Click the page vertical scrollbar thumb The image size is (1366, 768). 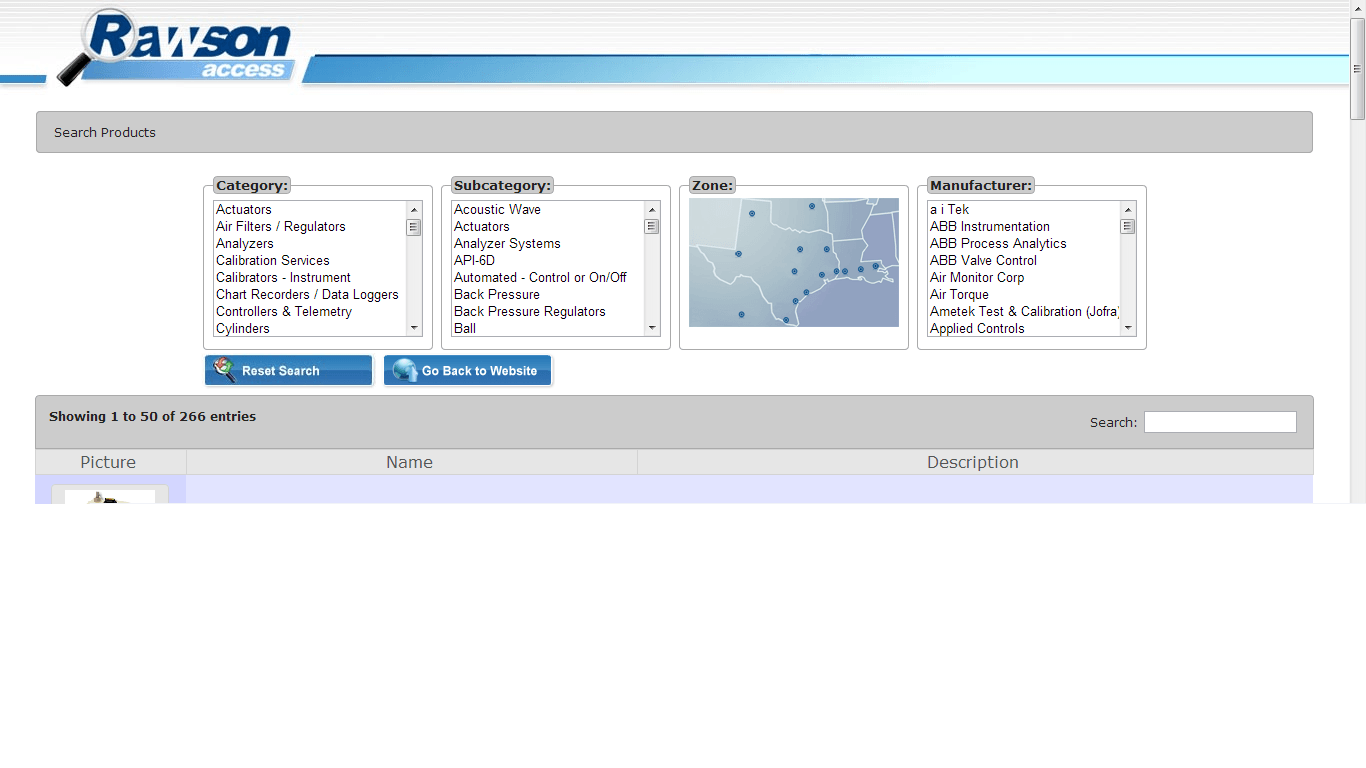click(1357, 69)
